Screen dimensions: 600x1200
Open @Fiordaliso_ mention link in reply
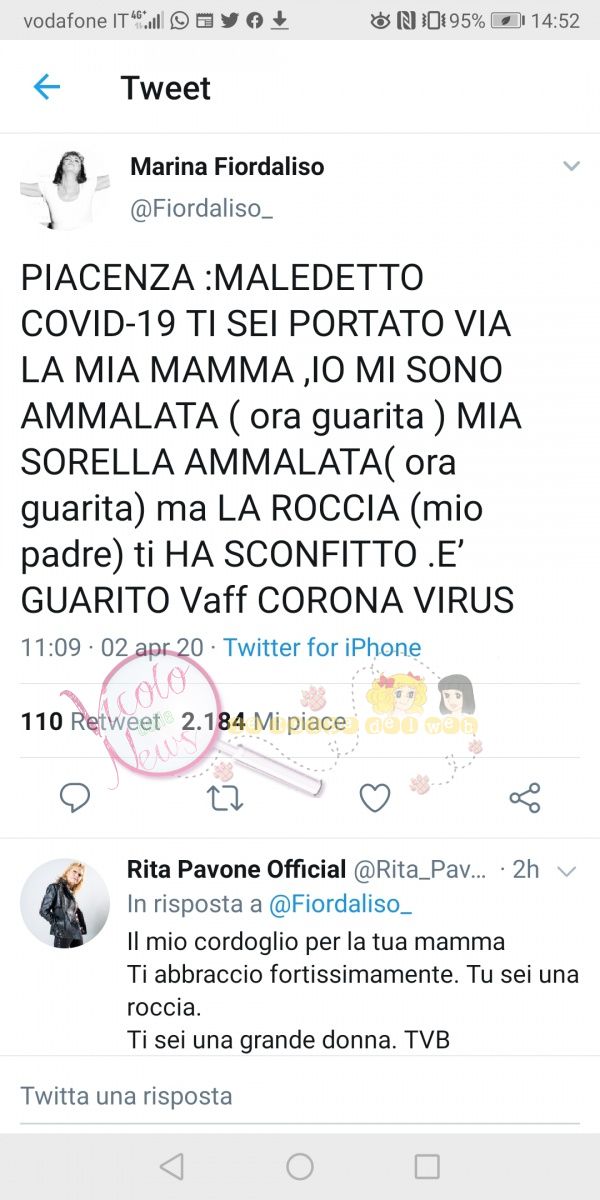point(341,904)
